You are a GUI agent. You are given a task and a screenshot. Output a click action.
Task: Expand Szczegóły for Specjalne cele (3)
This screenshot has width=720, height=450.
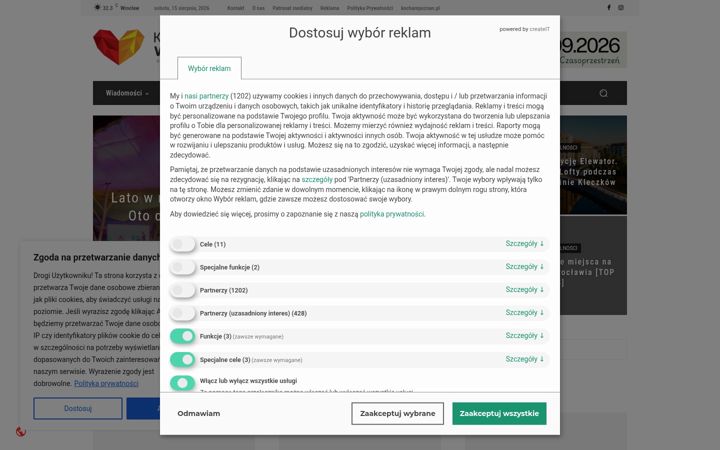(x=524, y=359)
